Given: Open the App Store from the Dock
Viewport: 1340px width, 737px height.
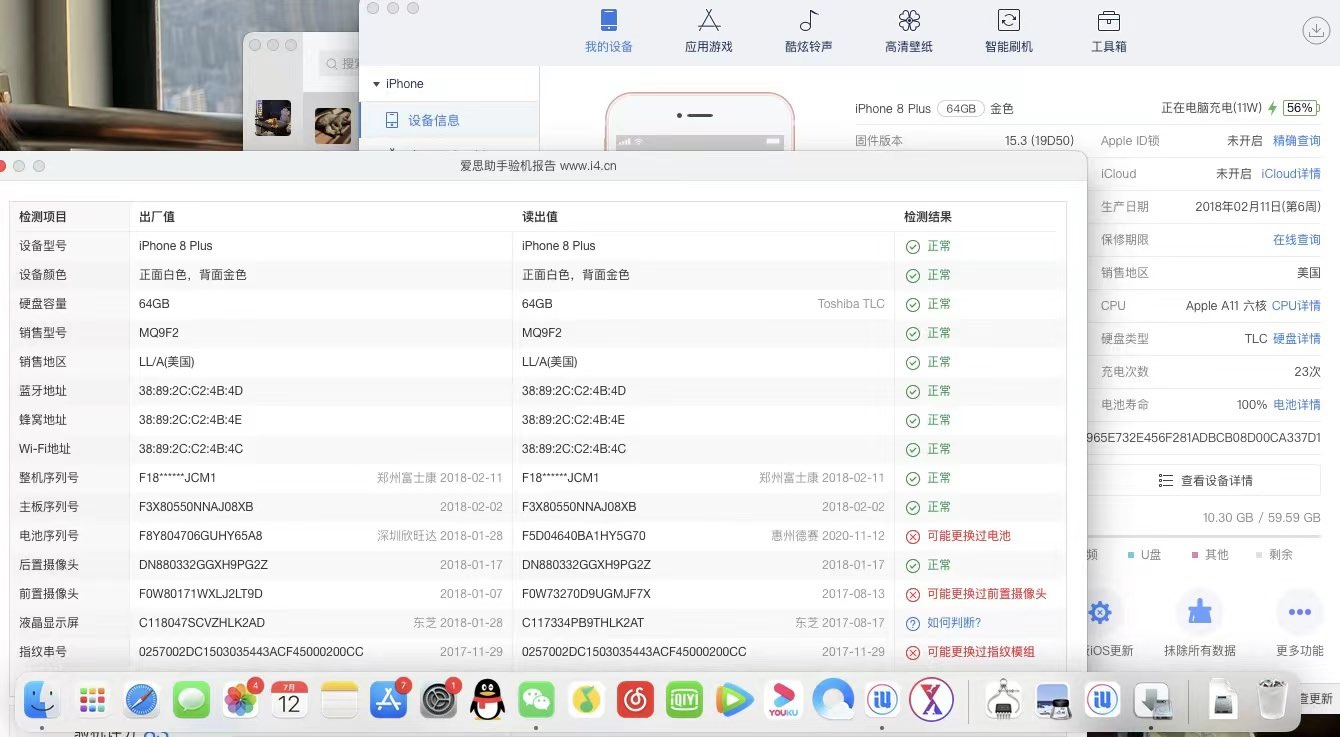Looking at the screenshot, I should click(x=388, y=700).
